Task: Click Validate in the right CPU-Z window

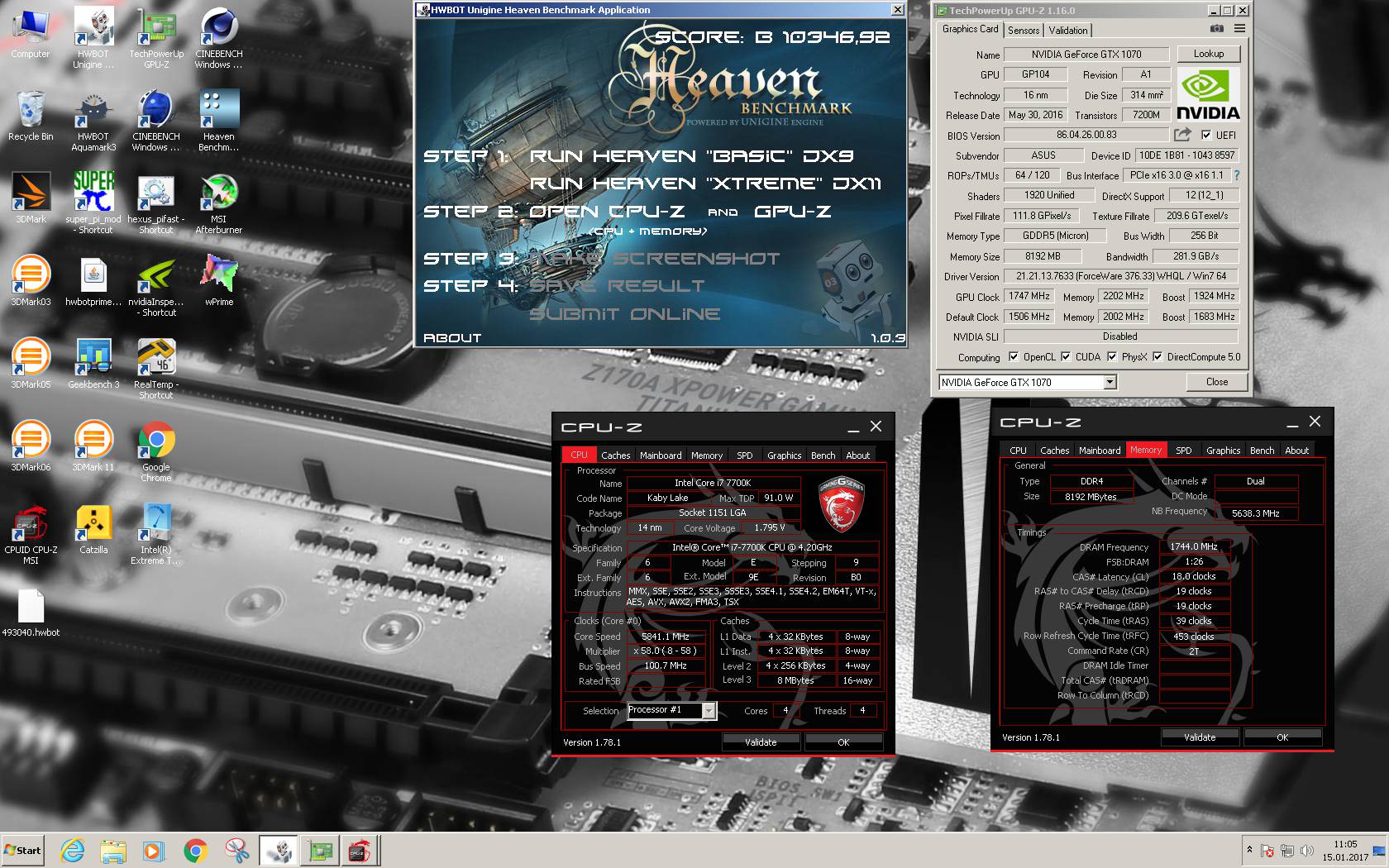Action: 1200,737
